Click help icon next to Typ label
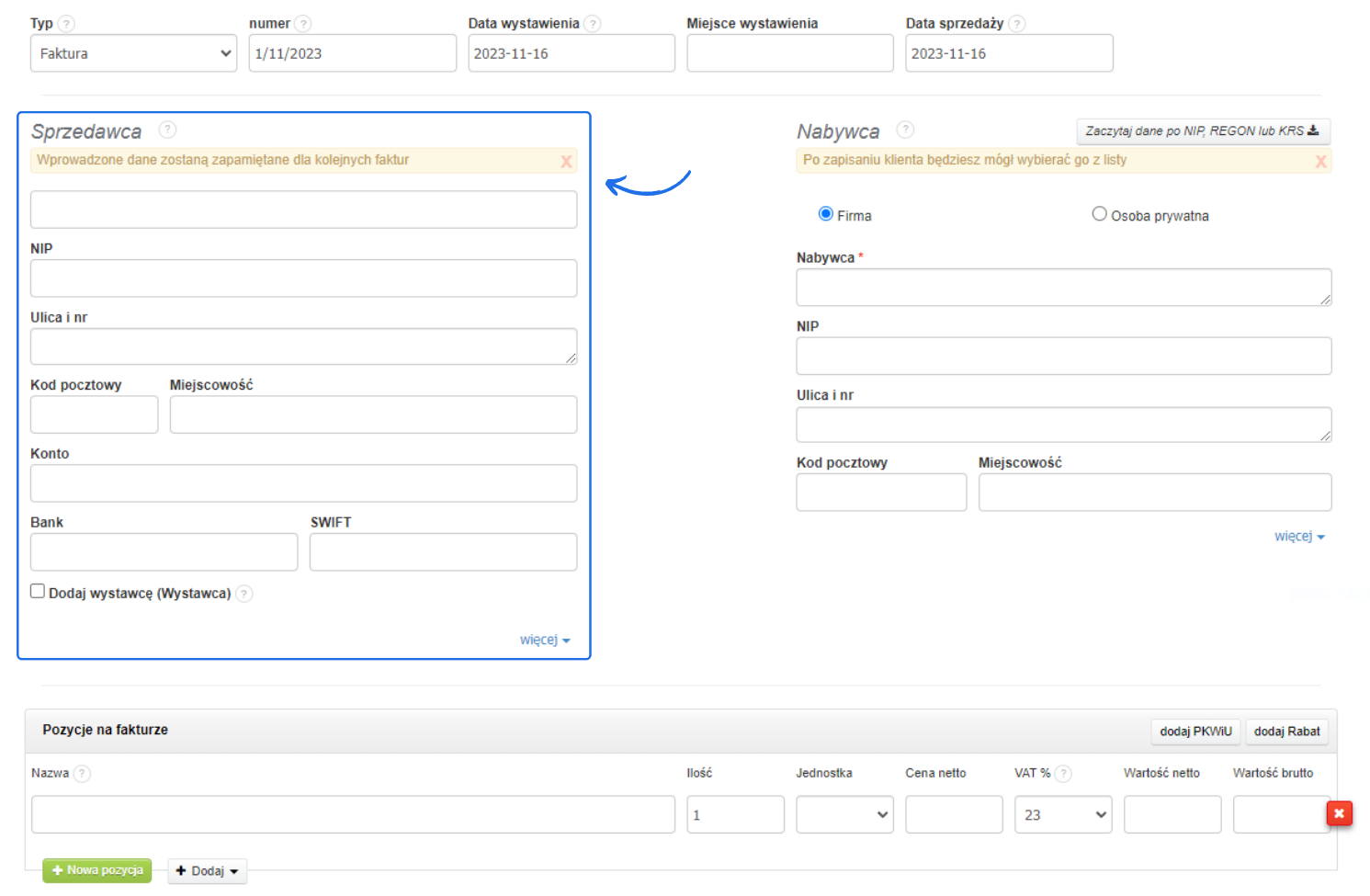The image size is (1370, 896). (66, 24)
